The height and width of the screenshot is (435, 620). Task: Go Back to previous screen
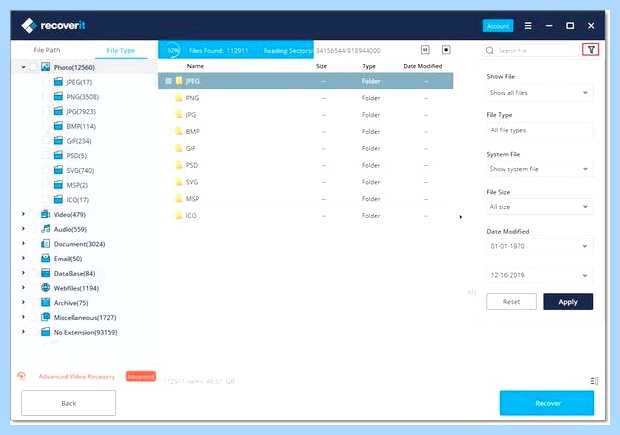pos(68,403)
